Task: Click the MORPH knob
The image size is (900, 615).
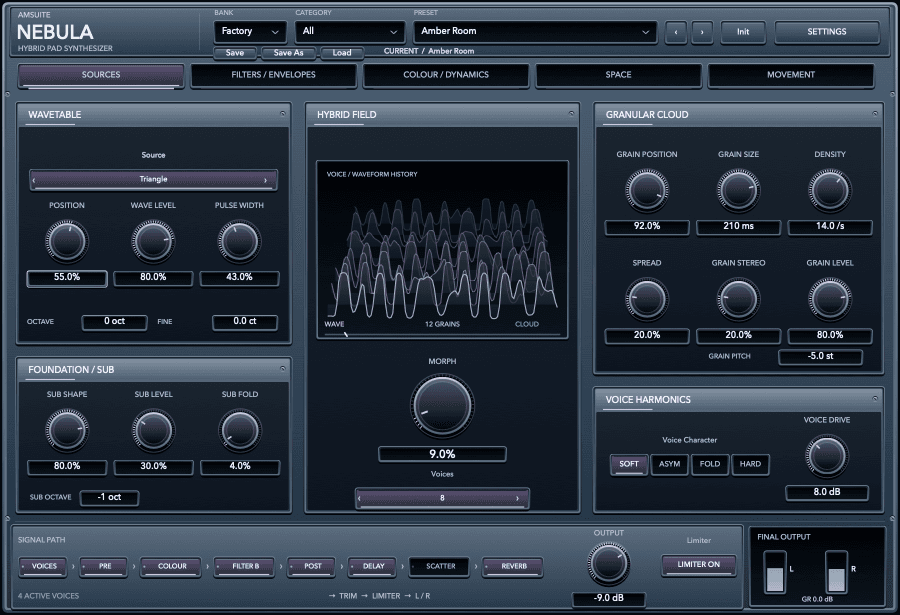Action: tap(442, 405)
